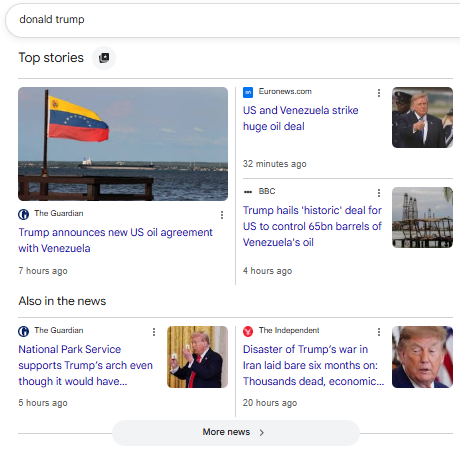Click the '20 hours ago' timestamp
460x453 pixels.
[x=270, y=403]
